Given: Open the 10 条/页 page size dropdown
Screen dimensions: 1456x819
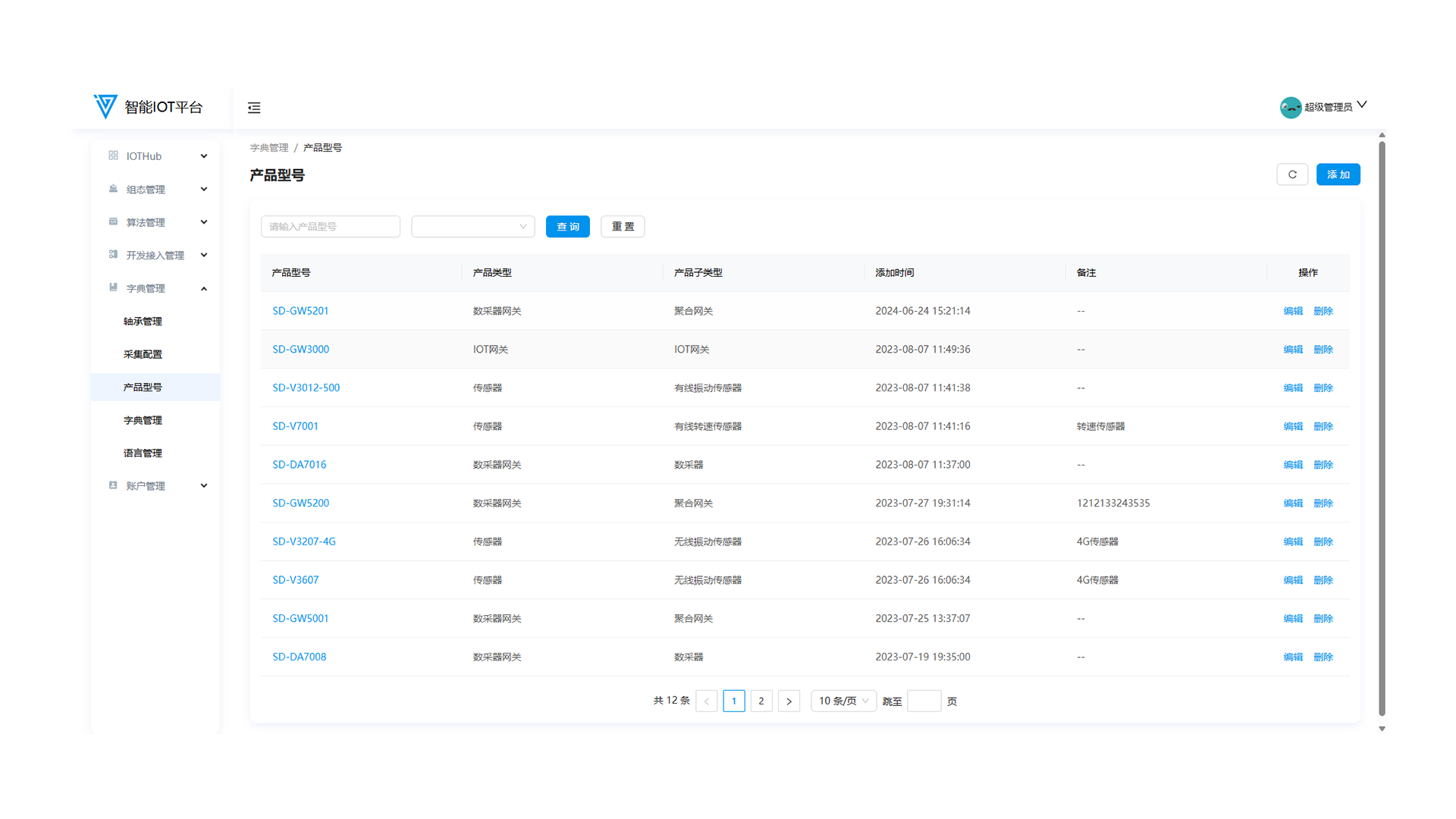Looking at the screenshot, I should (x=843, y=701).
